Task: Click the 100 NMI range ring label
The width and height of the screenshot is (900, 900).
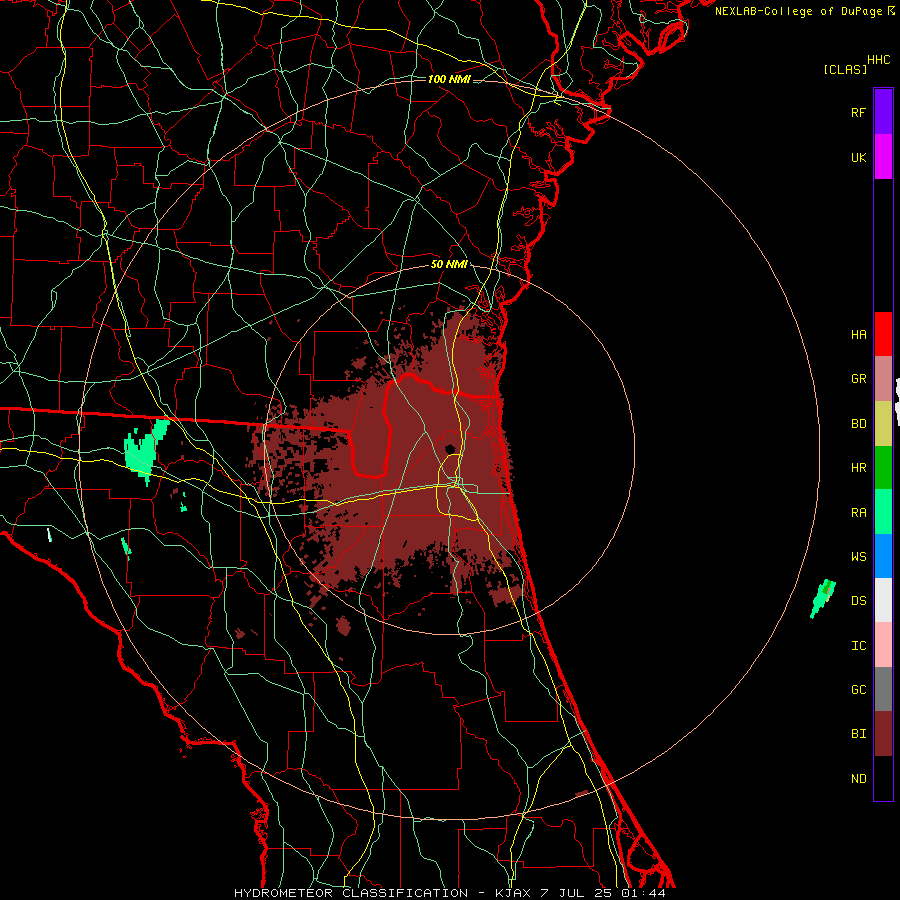Action: (449, 79)
